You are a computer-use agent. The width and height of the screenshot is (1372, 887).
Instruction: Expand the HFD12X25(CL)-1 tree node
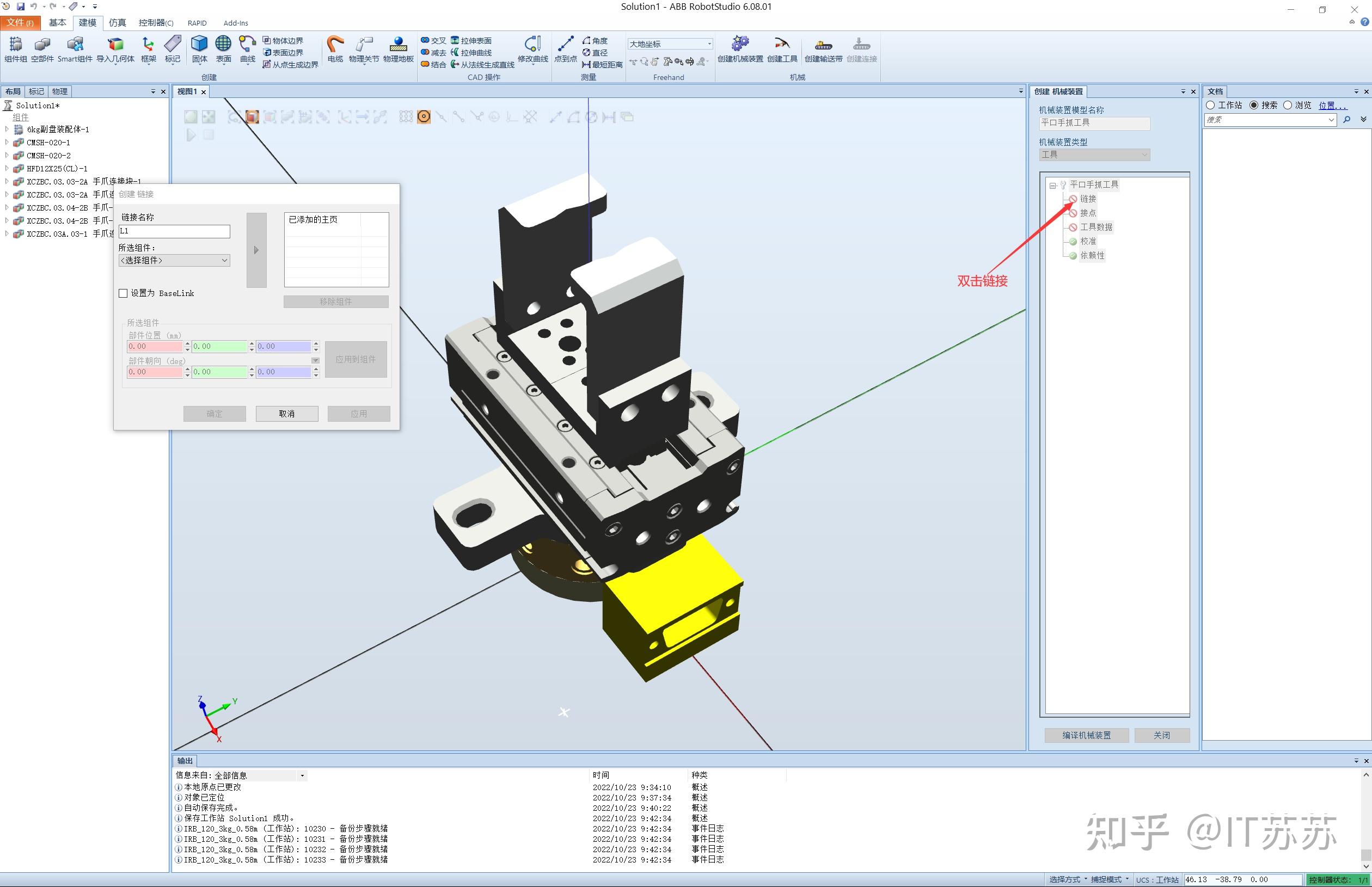tap(7, 169)
